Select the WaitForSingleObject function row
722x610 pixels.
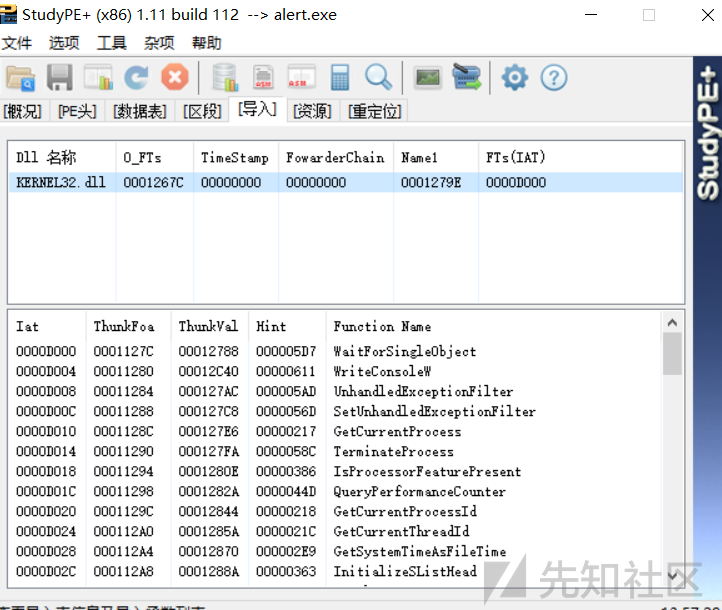click(x=335, y=351)
